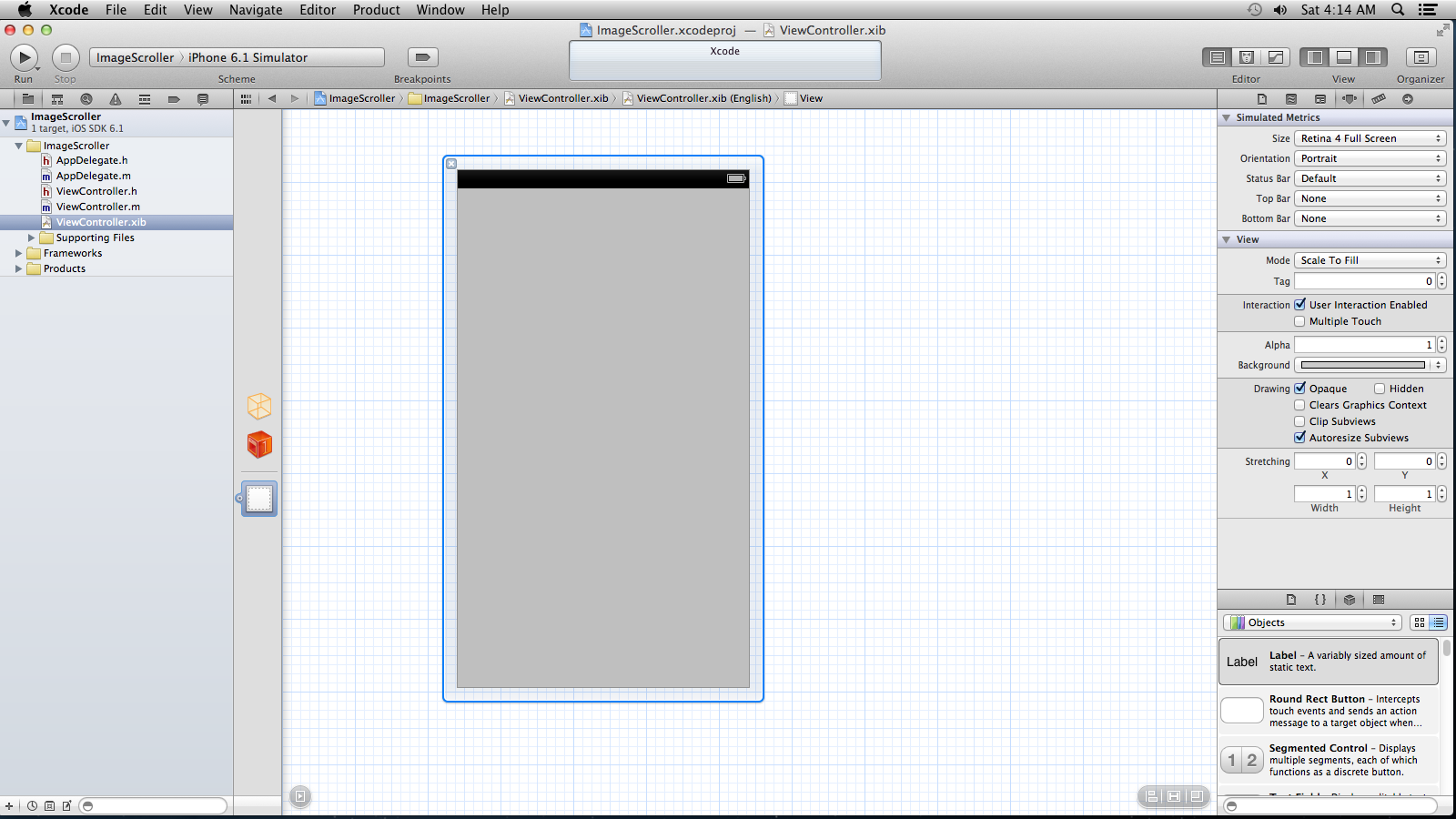Show the Search navigator
Viewport: 1456px width, 819px height.
pos(86,99)
